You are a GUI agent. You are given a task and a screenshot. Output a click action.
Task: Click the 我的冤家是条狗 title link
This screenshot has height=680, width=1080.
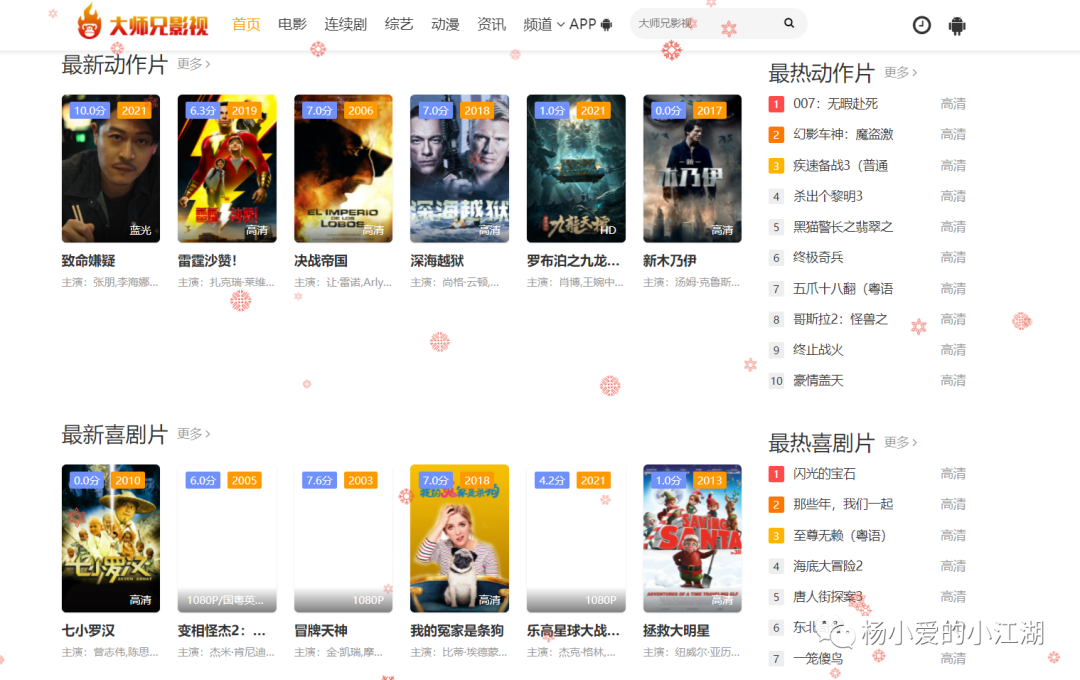click(457, 631)
